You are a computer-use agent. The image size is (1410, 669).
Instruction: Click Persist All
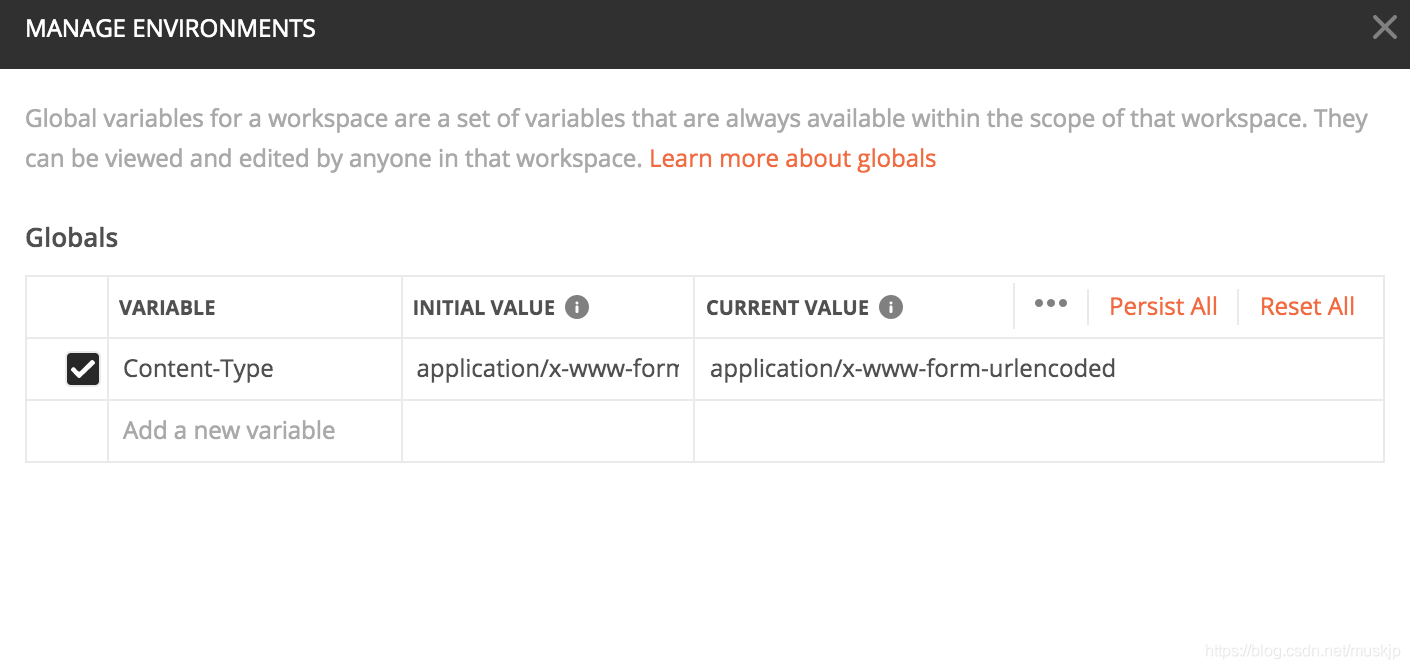(x=1163, y=307)
